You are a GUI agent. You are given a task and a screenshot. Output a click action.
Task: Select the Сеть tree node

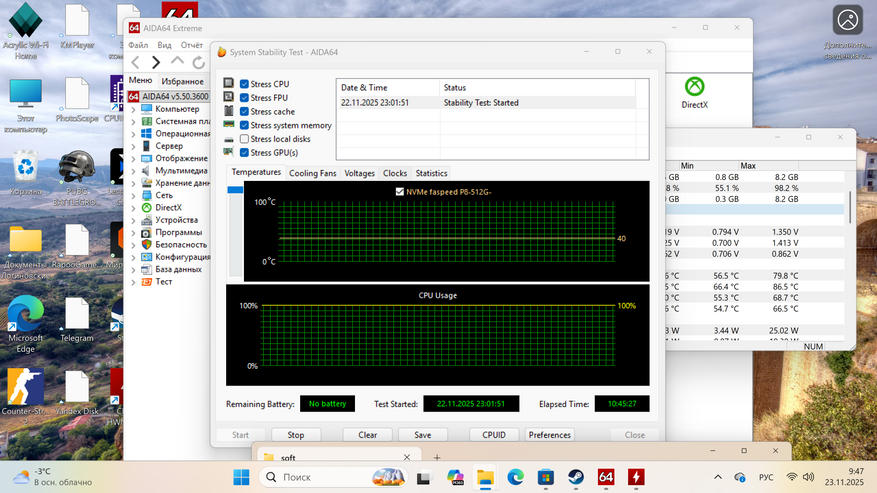(164, 195)
